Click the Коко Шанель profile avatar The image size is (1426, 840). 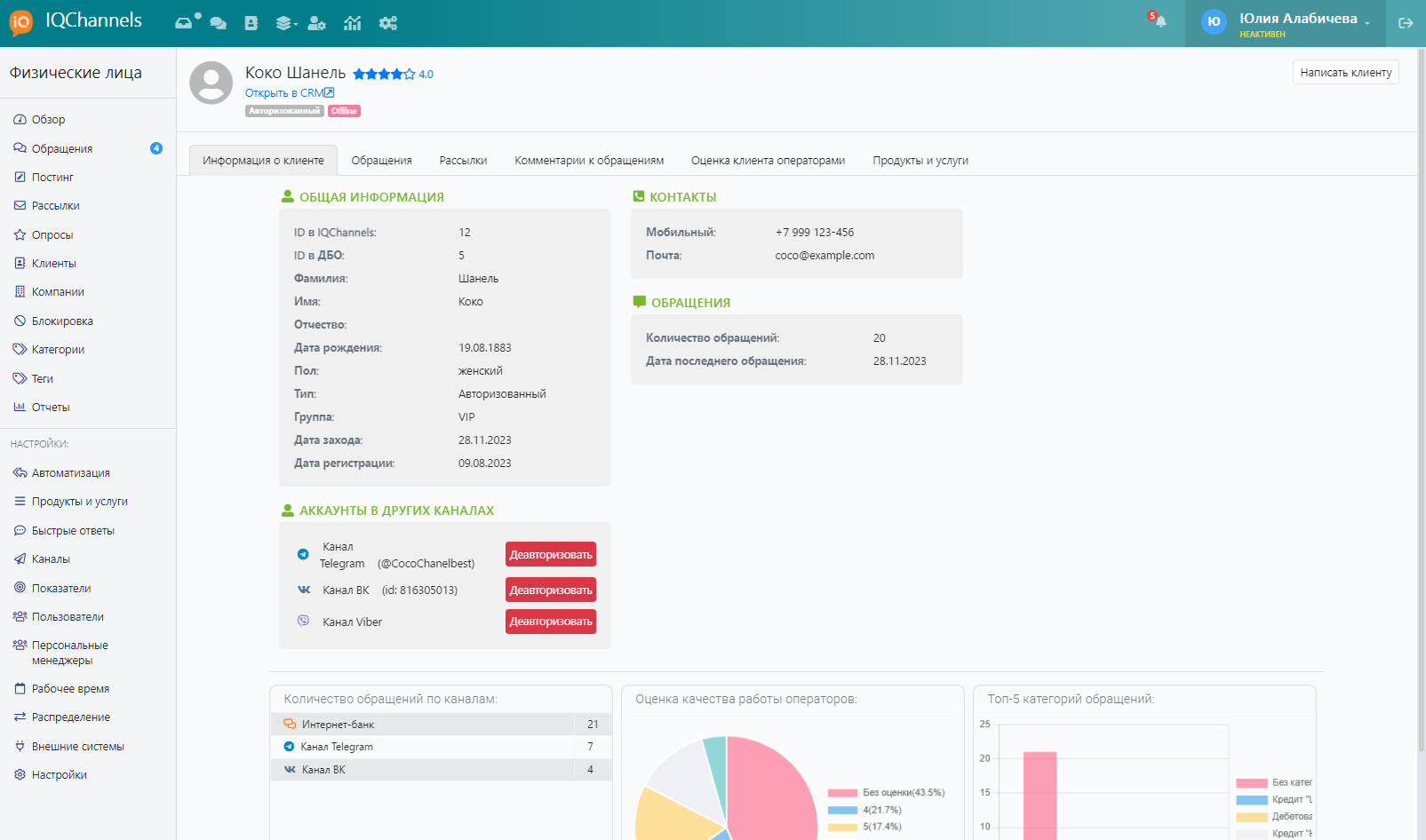pyautogui.click(x=211, y=83)
